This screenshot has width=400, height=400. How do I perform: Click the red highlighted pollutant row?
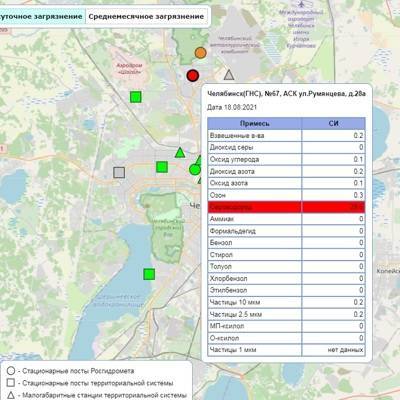(286, 207)
